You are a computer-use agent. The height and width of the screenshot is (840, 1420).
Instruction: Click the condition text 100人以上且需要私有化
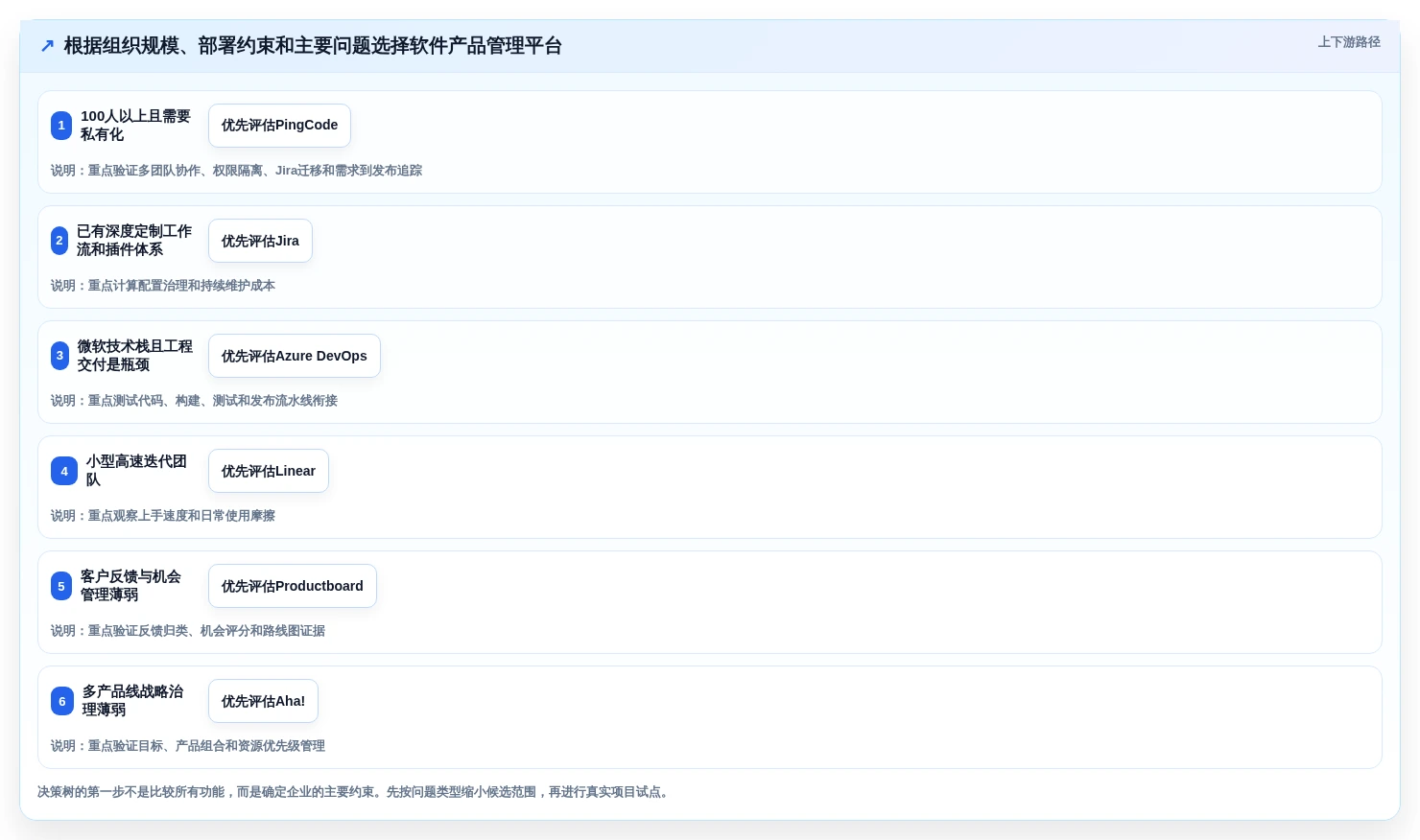(135, 126)
